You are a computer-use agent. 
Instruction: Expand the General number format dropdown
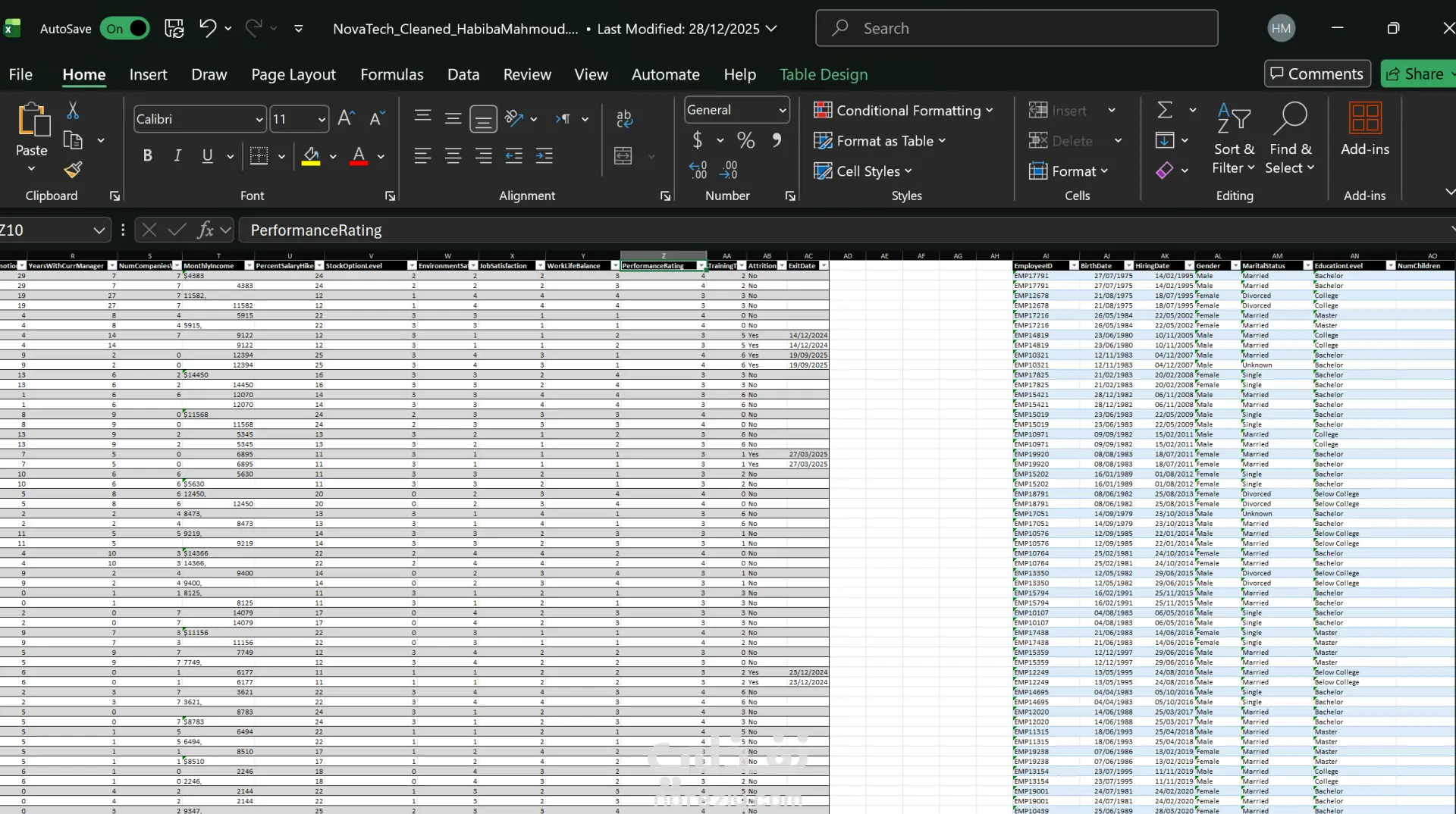pyautogui.click(x=782, y=111)
